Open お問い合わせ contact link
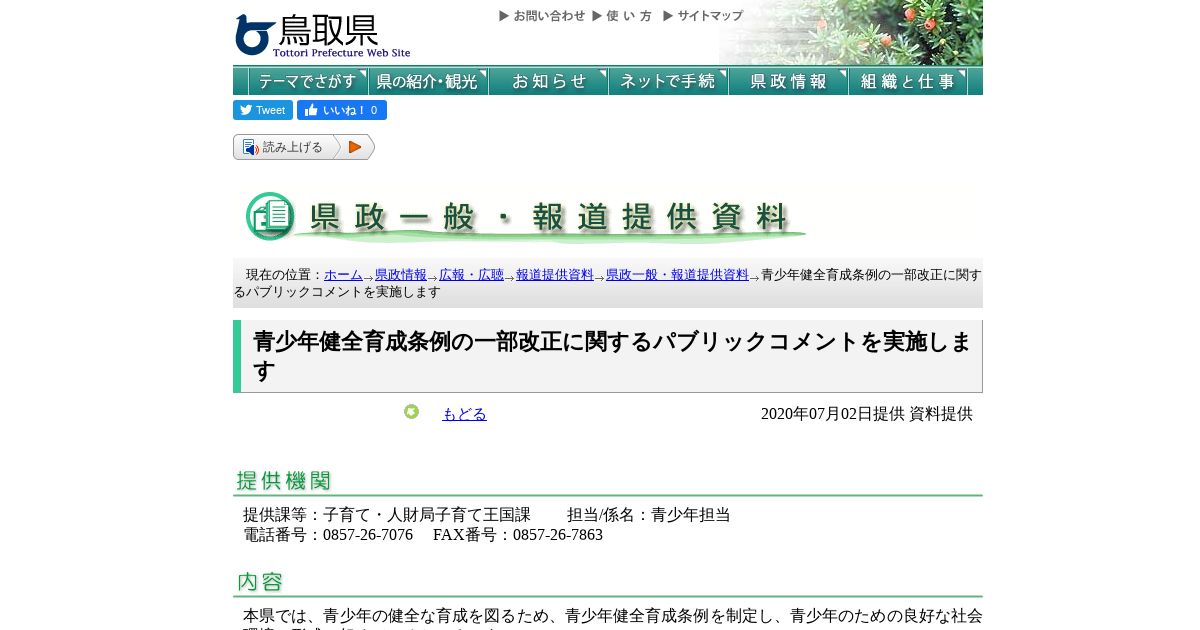This screenshot has width=1200, height=630. (x=542, y=16)
